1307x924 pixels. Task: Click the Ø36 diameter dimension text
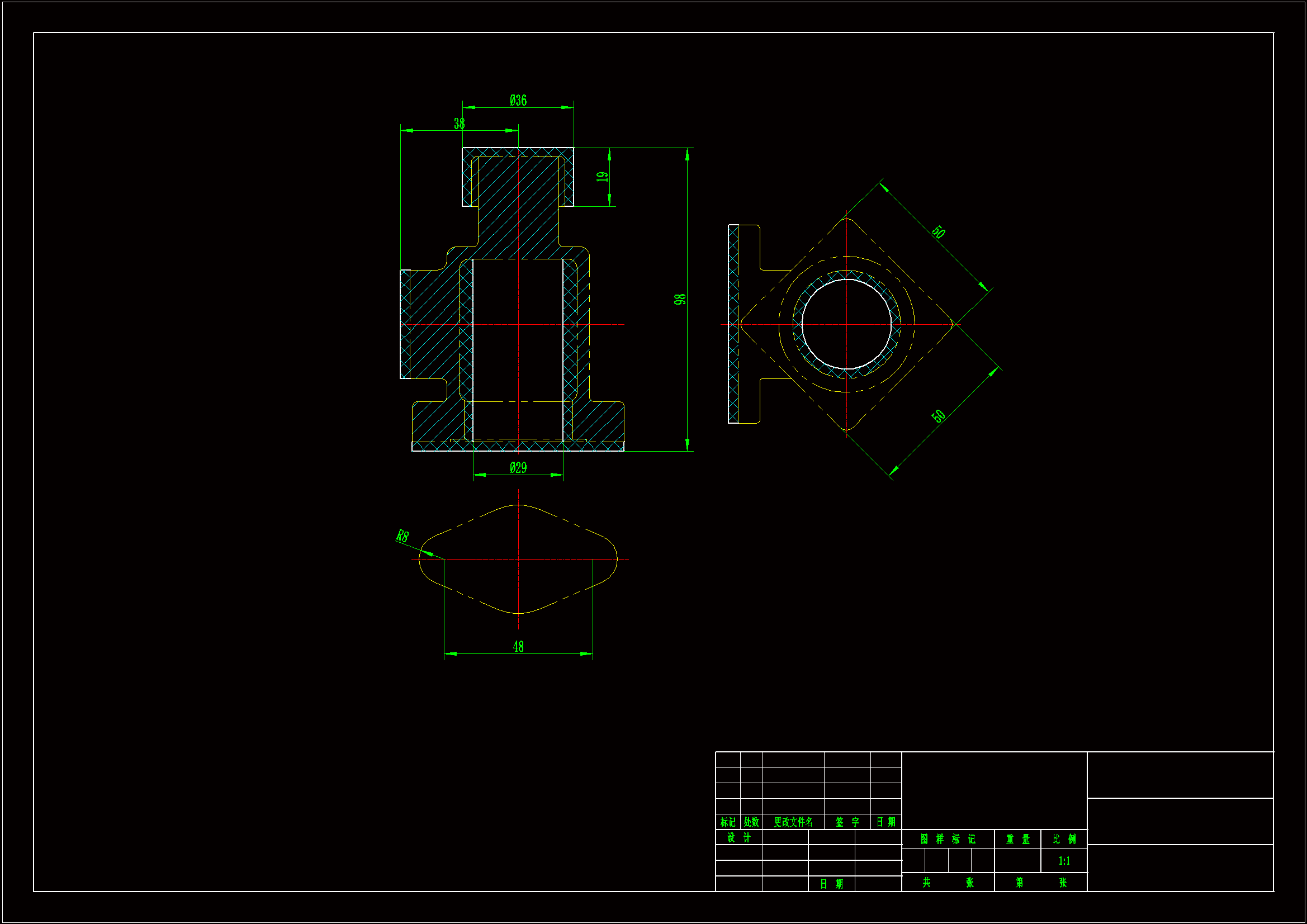click(x=518, y=101)
